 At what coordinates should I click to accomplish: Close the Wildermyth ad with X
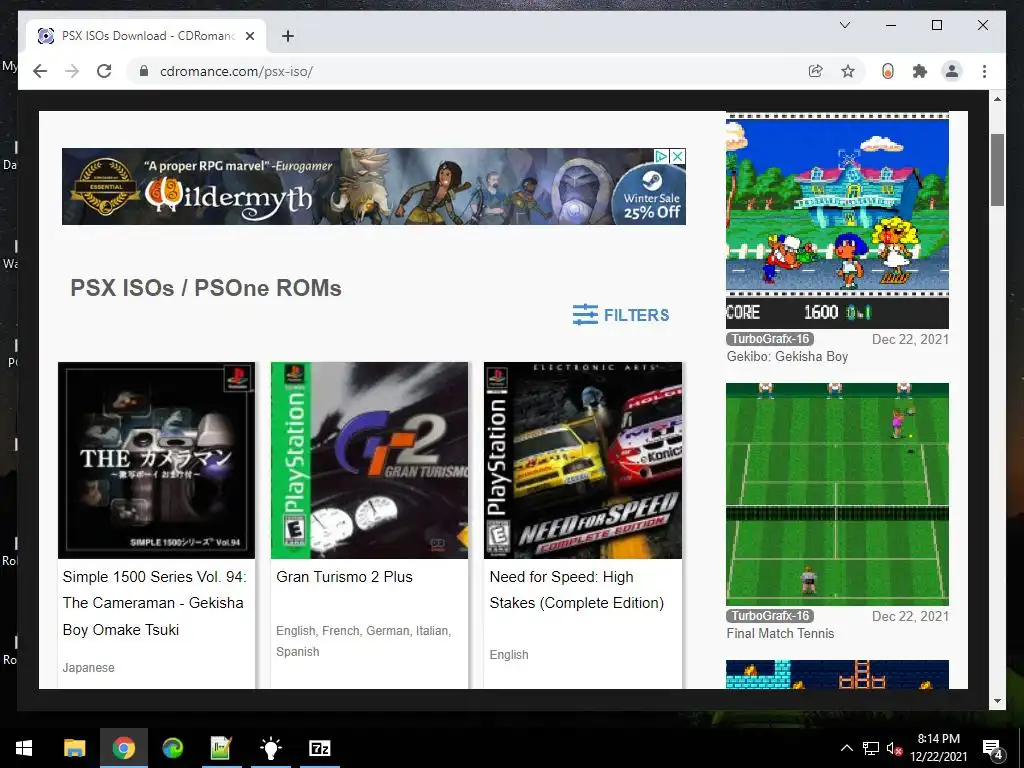(679, 156)
